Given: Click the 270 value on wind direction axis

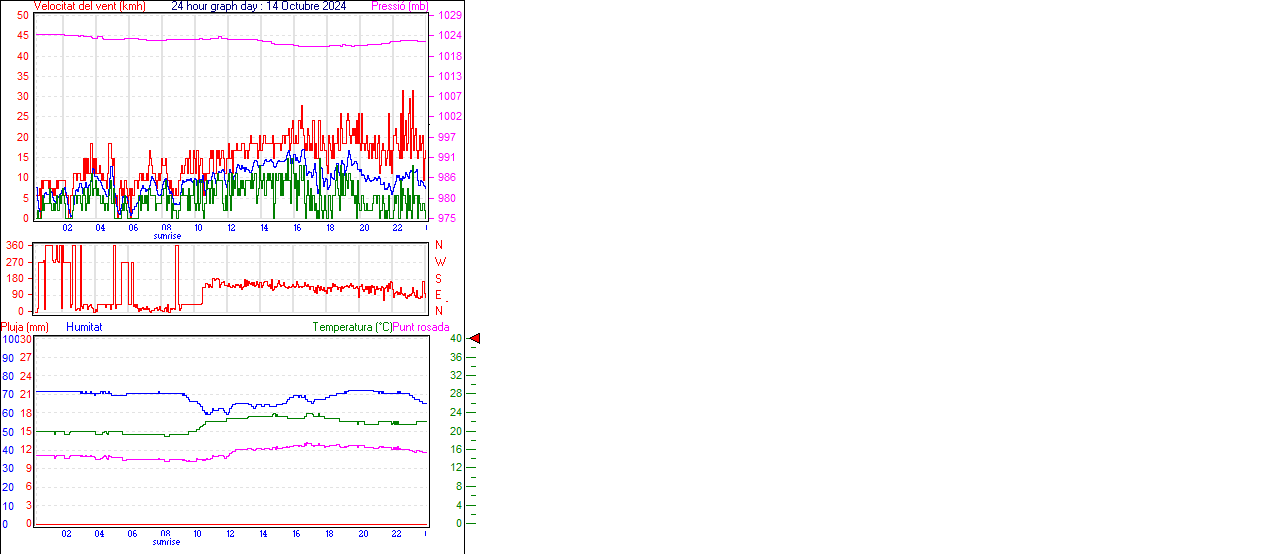Looking at the screenshot, I should click(x=15, y=261).
